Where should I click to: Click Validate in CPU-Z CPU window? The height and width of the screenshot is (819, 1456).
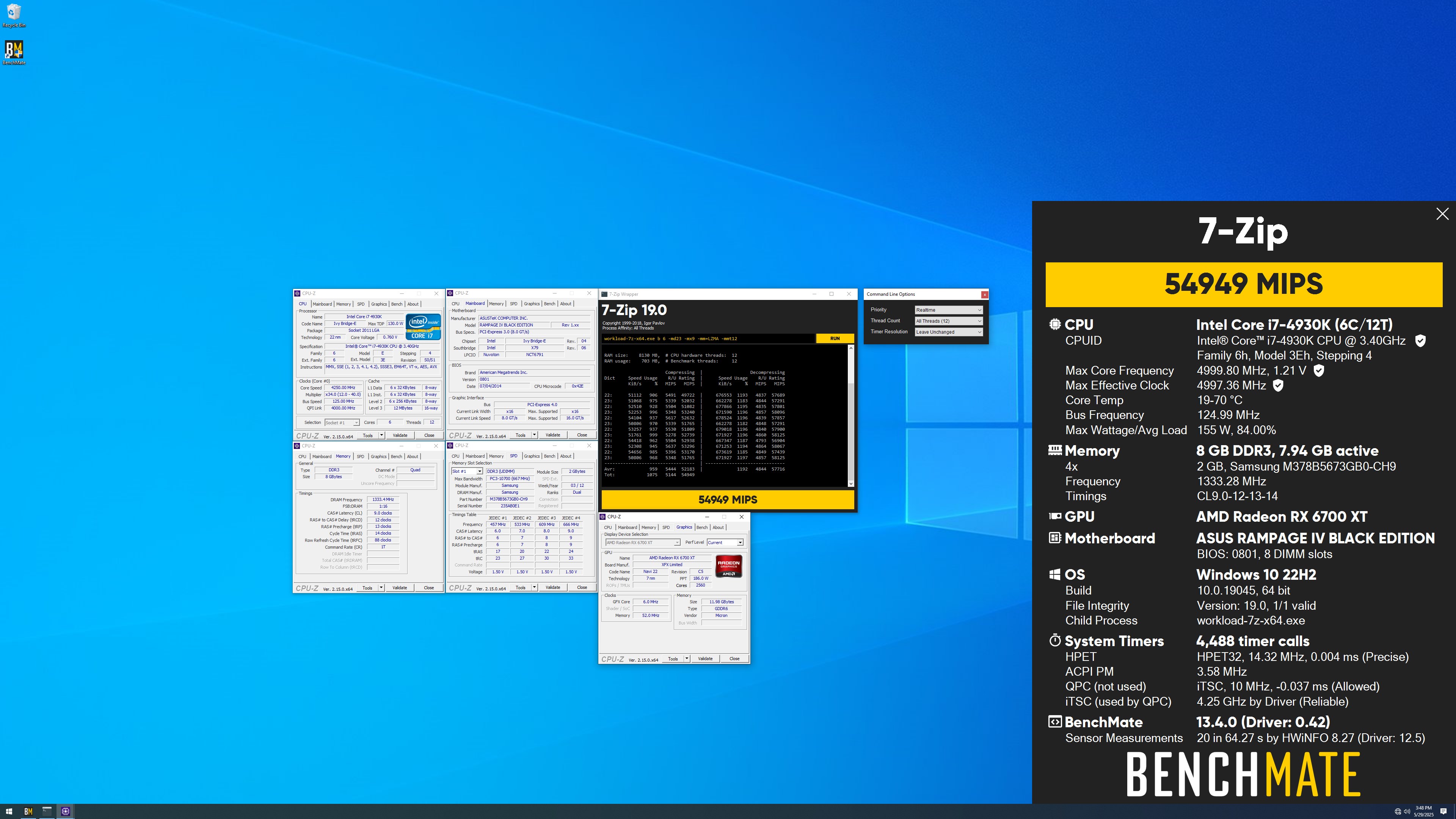tap(400, 435)
